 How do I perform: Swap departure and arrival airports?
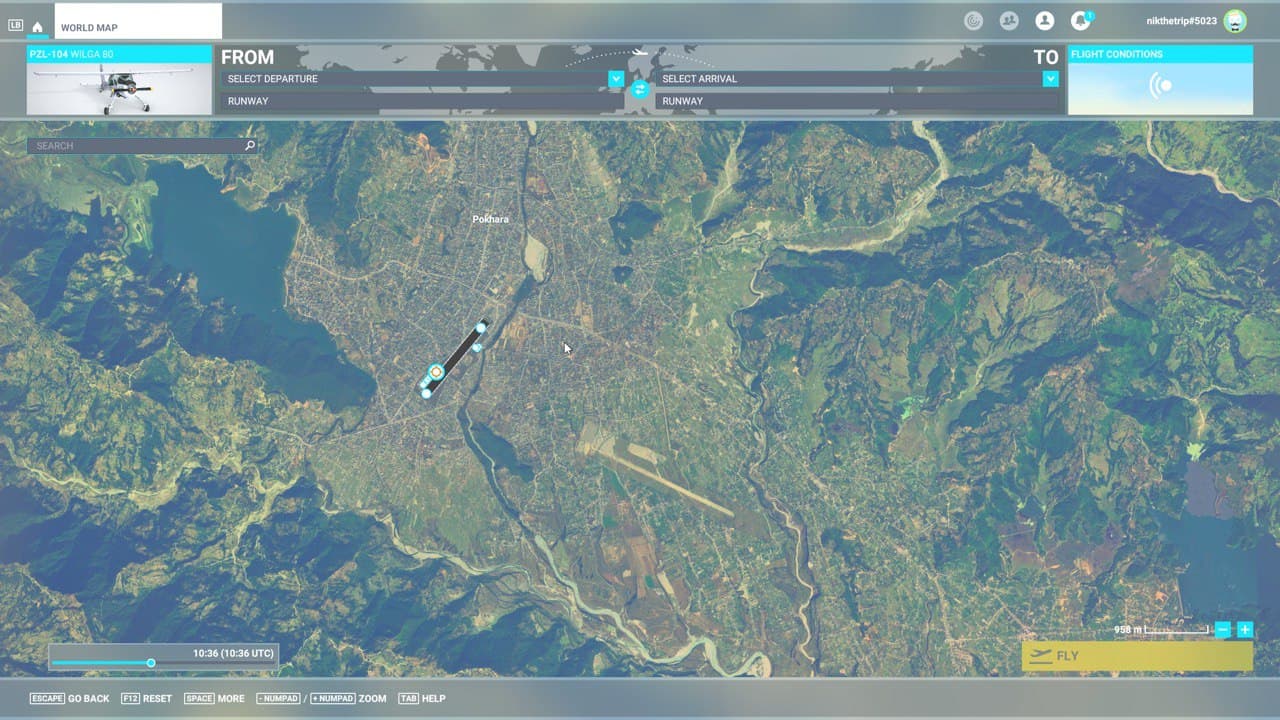(640, 90)
